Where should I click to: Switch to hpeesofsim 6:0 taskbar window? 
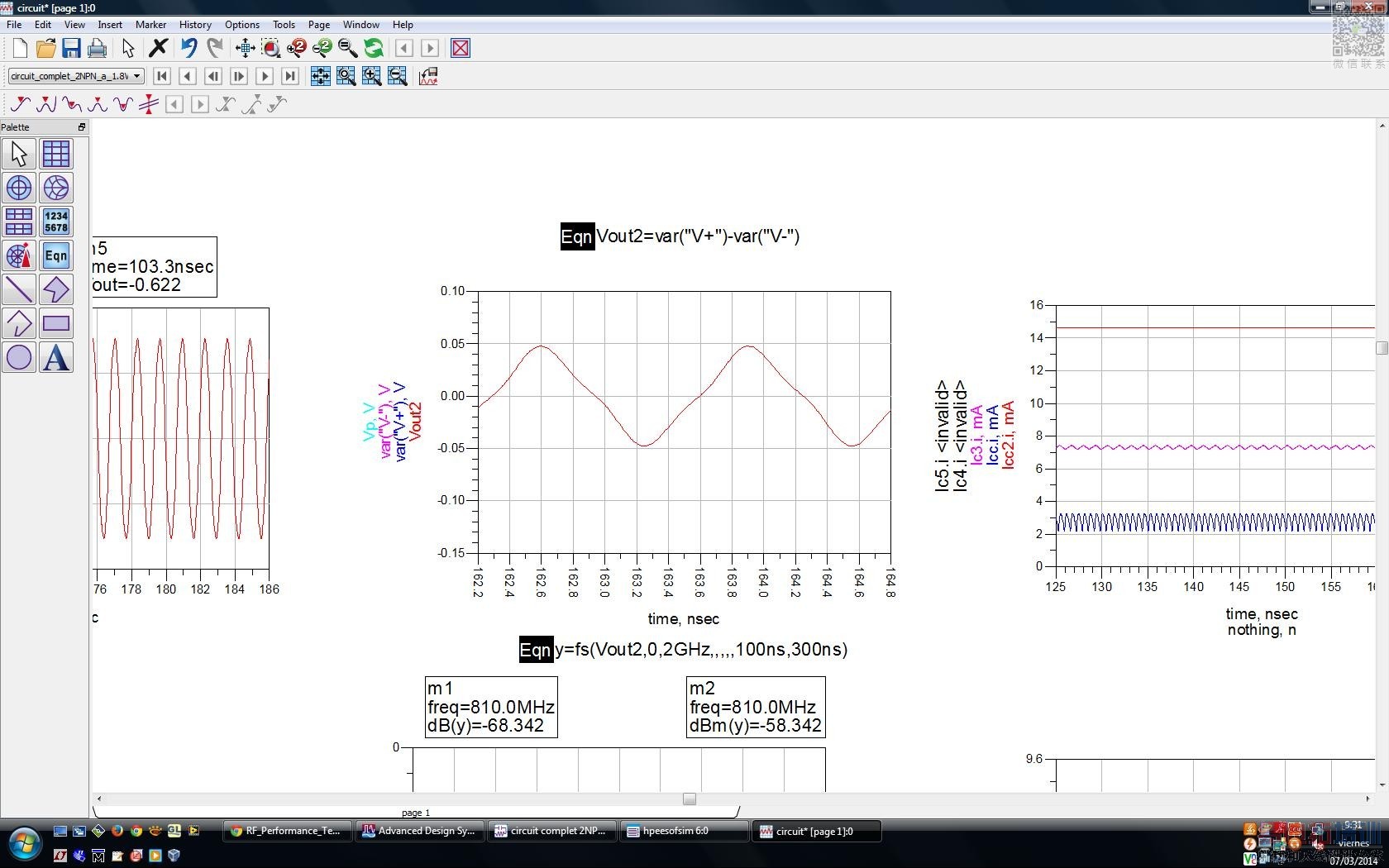tap(684, 832)
